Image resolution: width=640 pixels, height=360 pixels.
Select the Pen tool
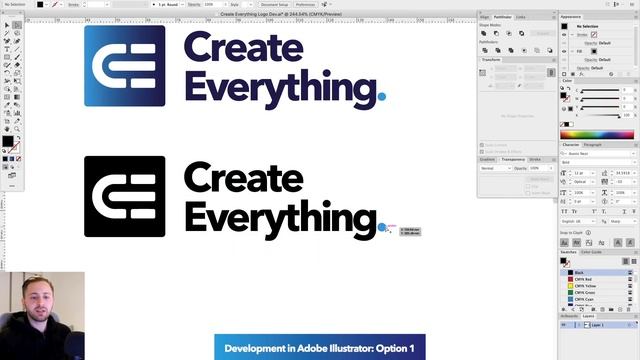point(7,41)
